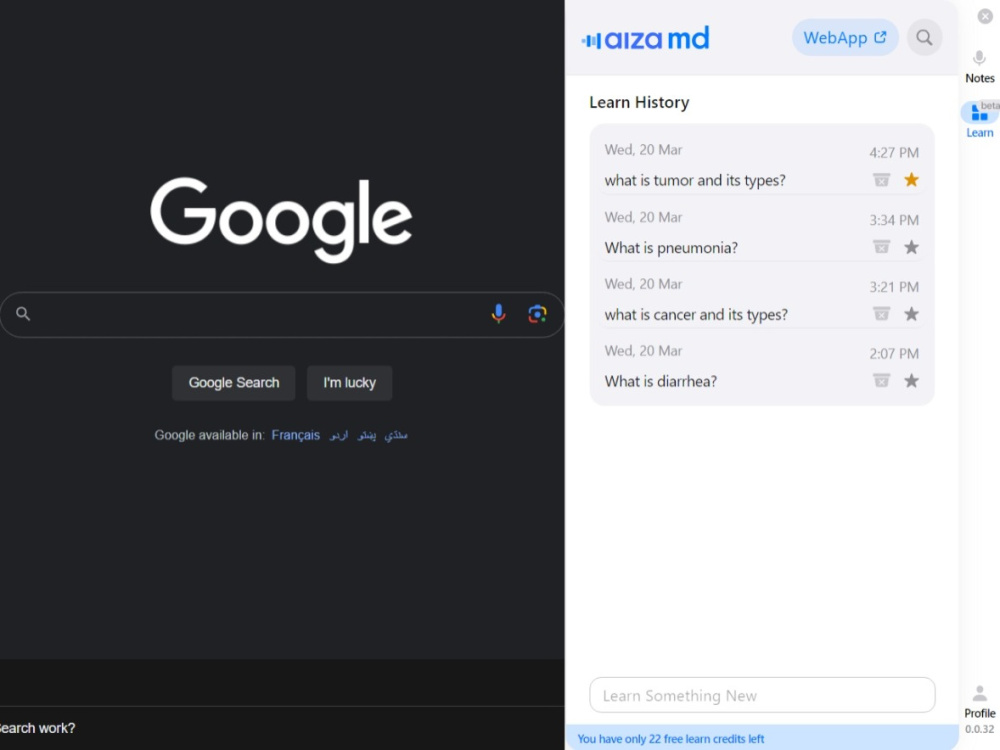Open 'what is cancer and its types?' history item
The image size is (1000, 750).
pos(696,314)
